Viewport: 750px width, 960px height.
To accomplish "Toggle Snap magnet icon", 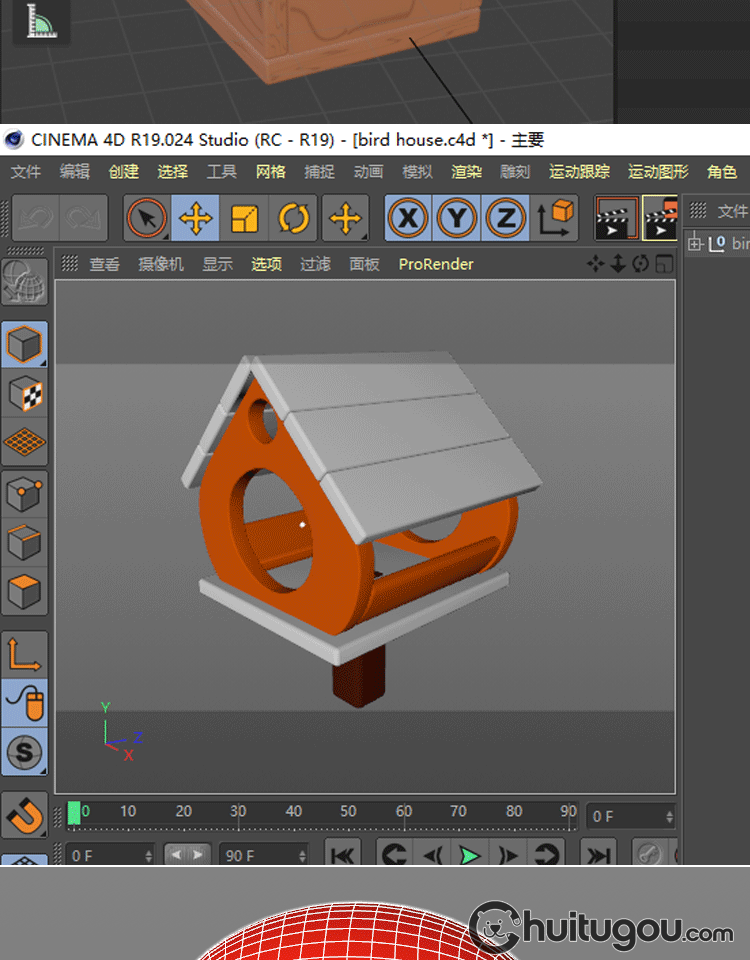I will point(24,816).
